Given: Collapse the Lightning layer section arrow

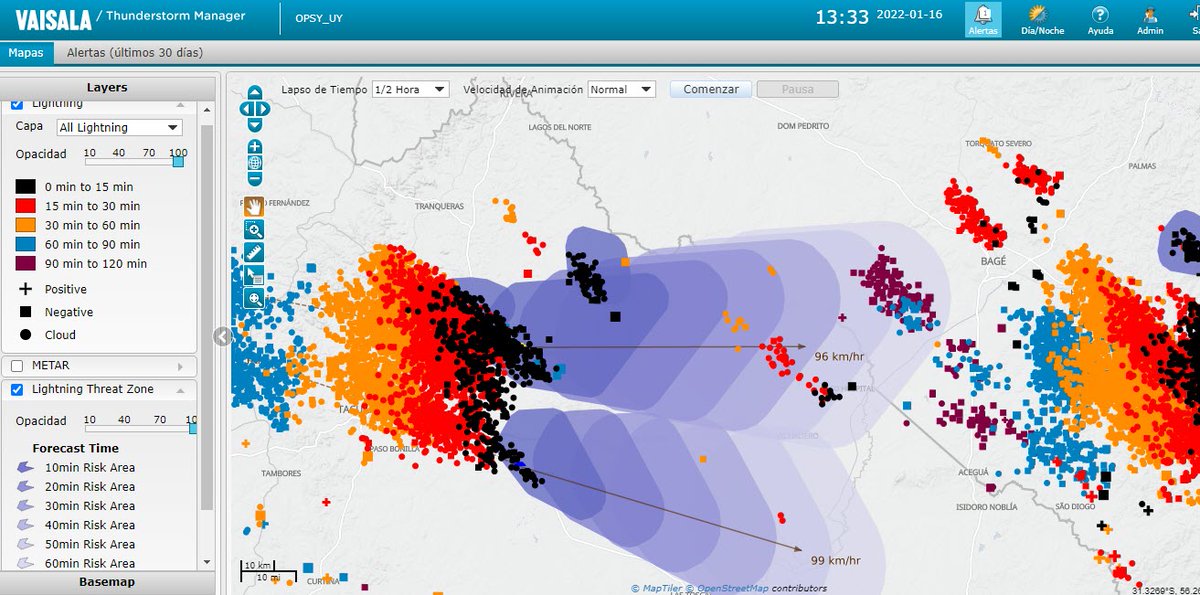Looking at the screenshot, I should pos(181,104).
